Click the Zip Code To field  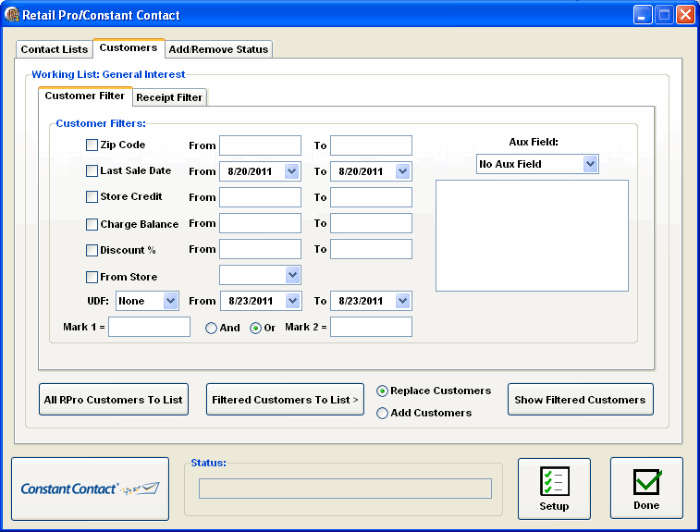371,145
